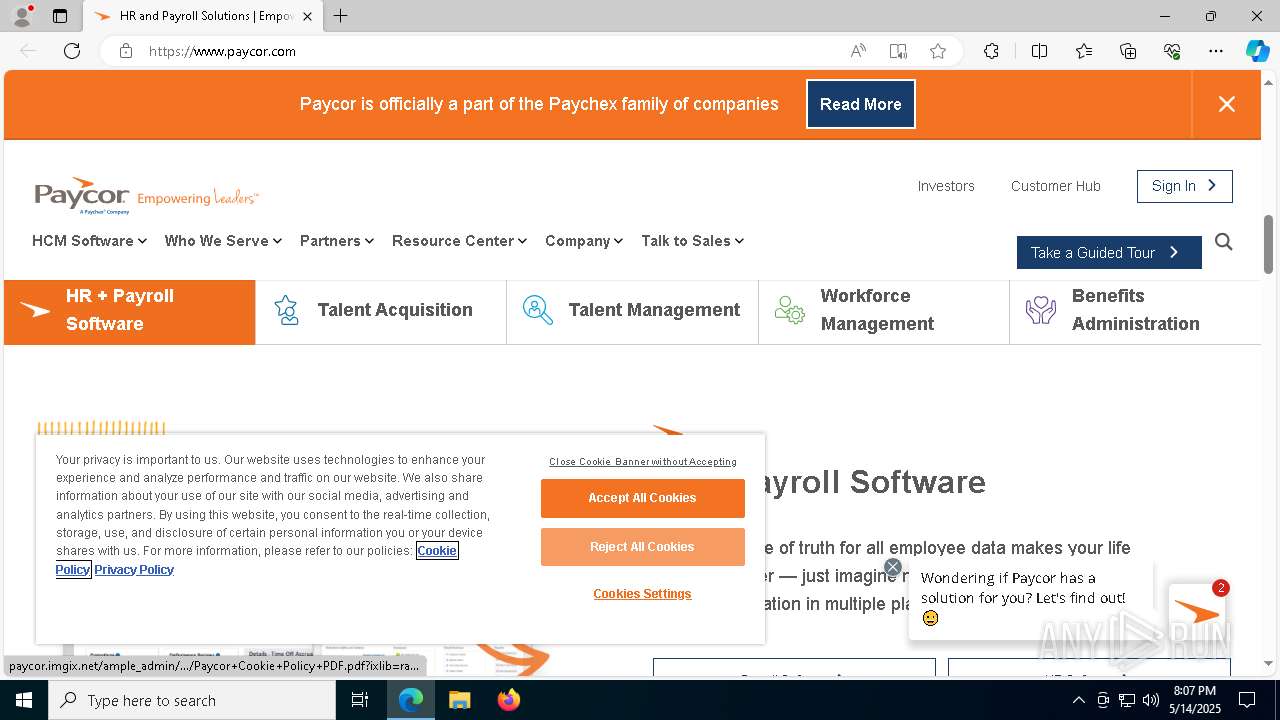This screenshot has width=1280, height=720.
Task: Dismiss the Paychex announcement banner
Action: click(1227, 104)
